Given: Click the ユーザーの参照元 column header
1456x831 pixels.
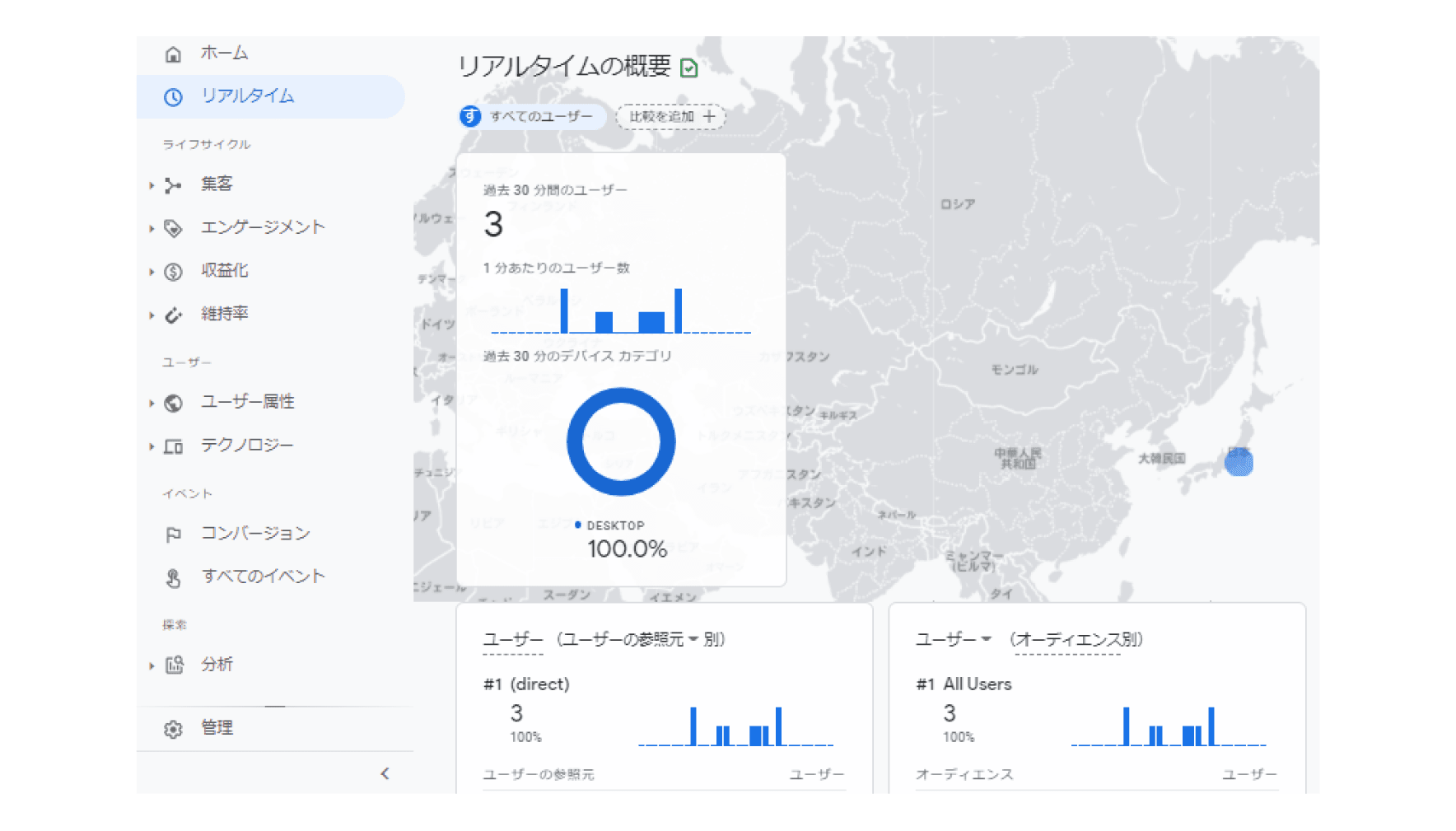Looking at the screenshot, I should [539, 774].
